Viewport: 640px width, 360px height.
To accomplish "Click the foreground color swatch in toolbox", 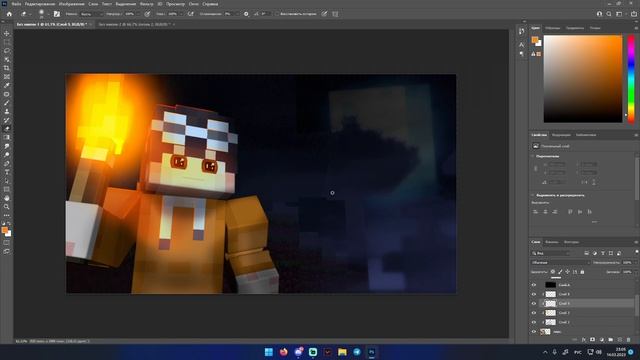I will click(5, 231).
